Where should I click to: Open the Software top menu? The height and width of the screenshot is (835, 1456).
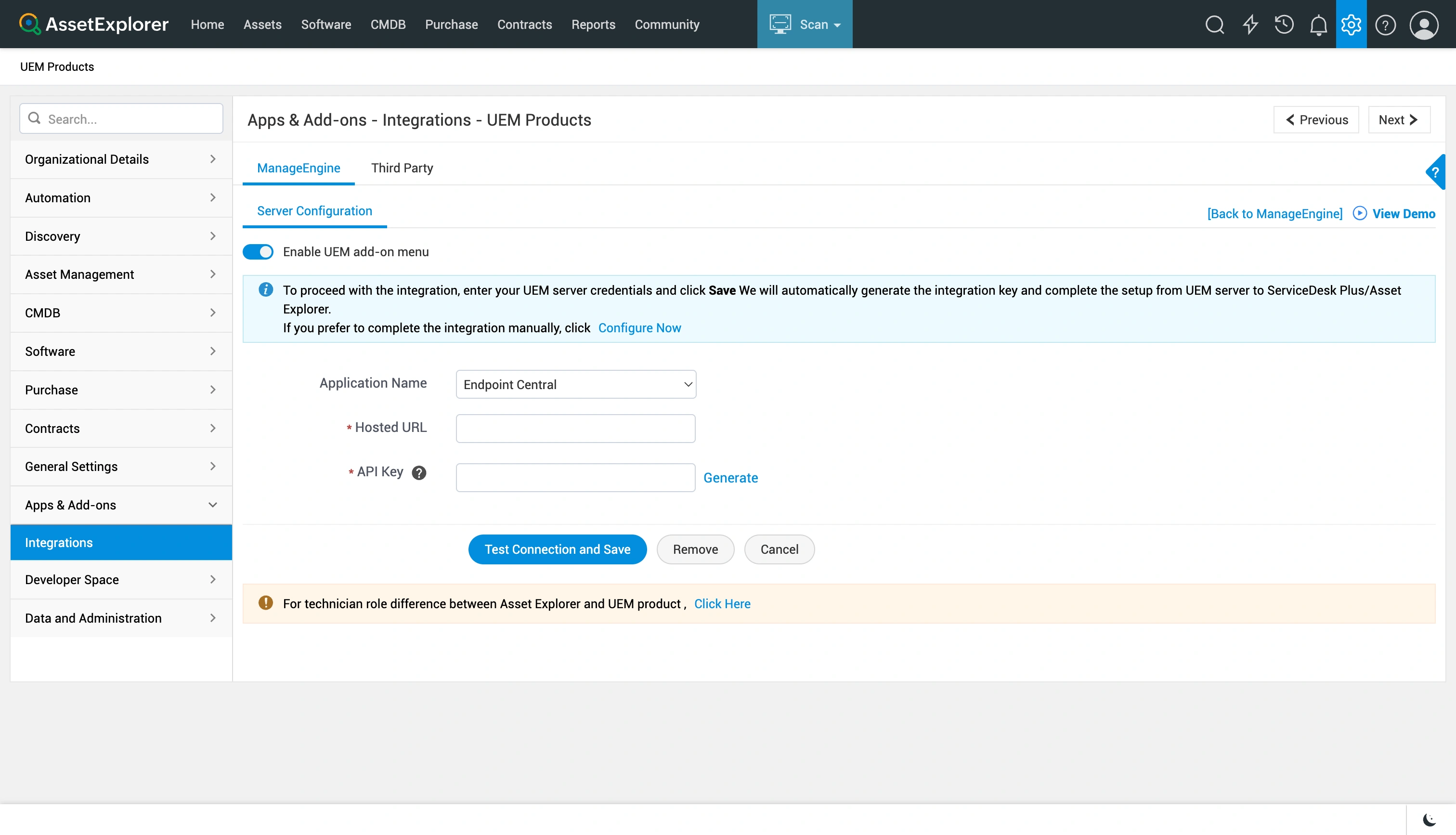(x=326, y=25)
